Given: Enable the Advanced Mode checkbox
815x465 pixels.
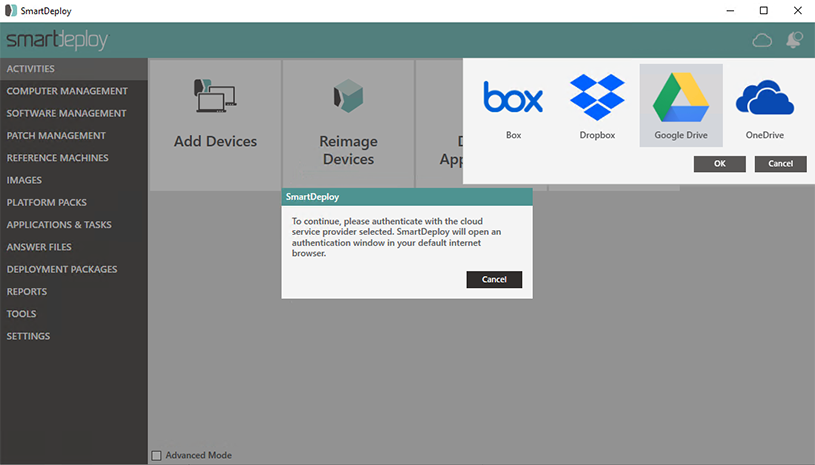Looking at the screenshot, I should [156, 456].
